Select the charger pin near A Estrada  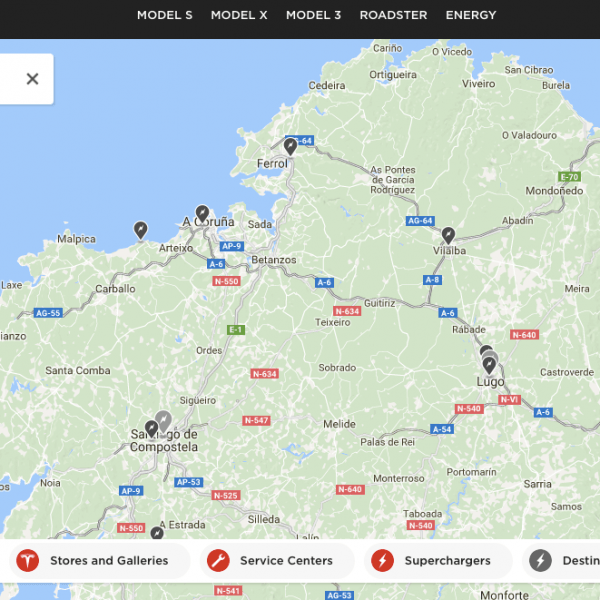pos(157,533)
